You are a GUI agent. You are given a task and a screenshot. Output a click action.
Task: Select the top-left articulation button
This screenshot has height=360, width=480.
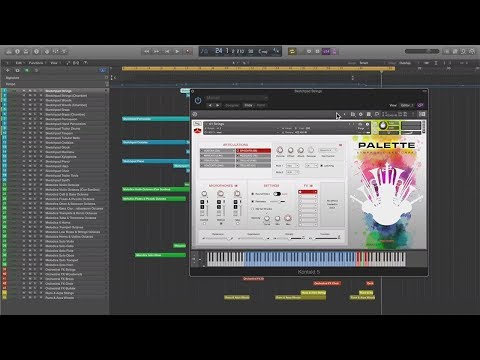[x=217, y=151]
